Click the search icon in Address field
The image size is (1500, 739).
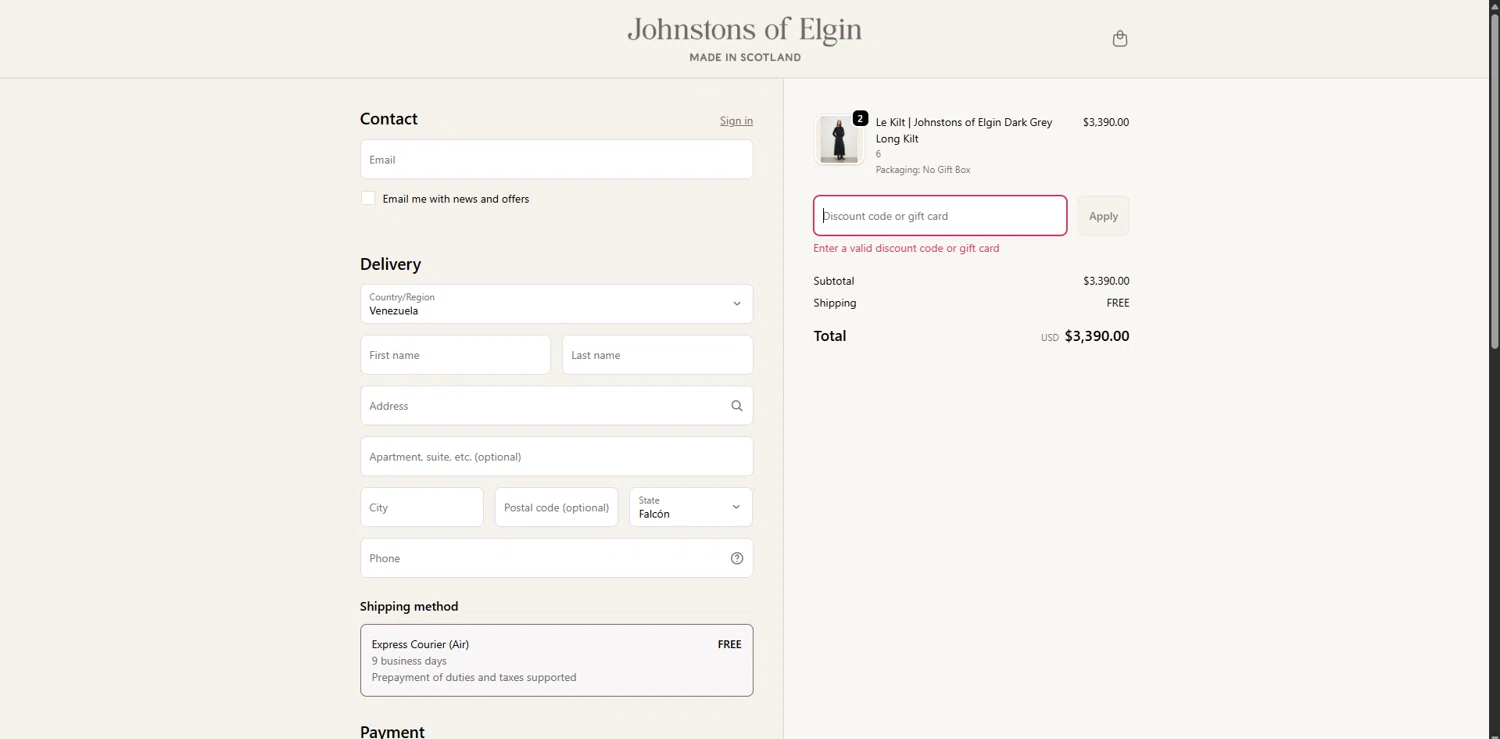[x=737, y=406]
